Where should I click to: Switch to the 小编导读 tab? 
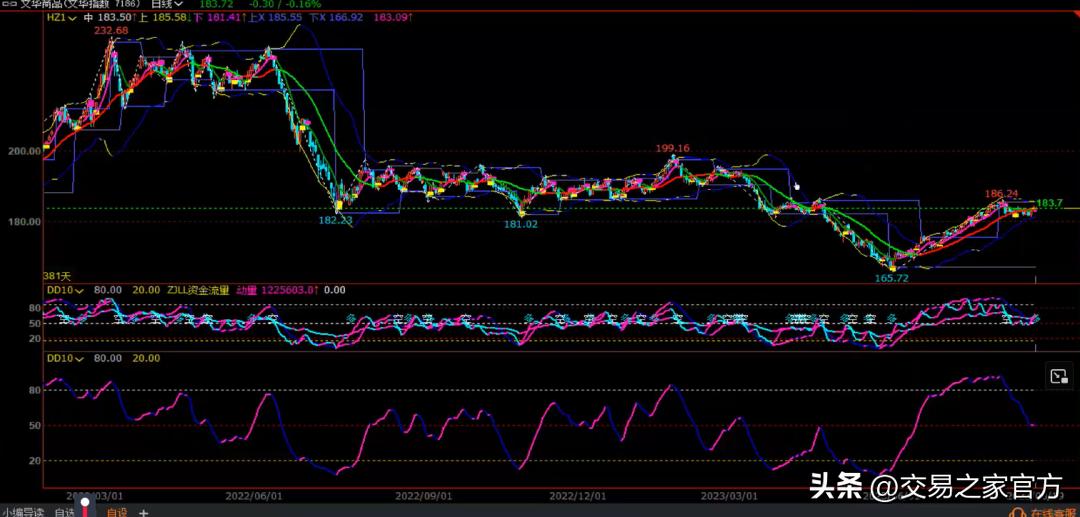point(23,513)
